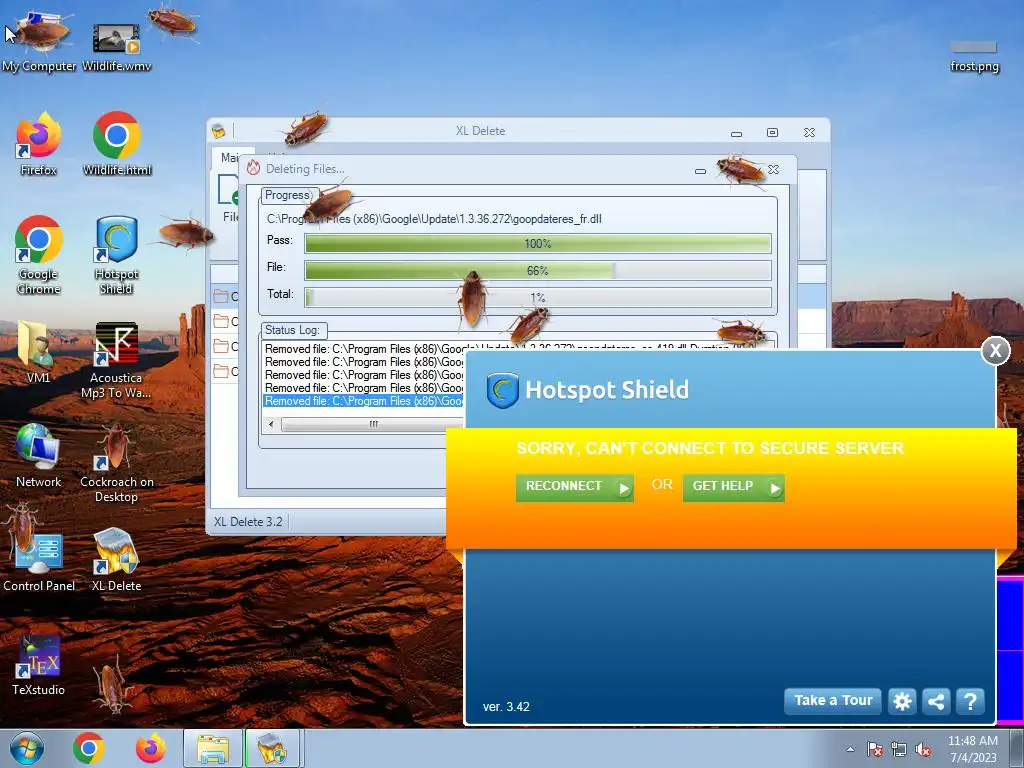Open the Network desktop icon
The width and height of the screenshot is (1024, 768).
[x=39, y=456]
